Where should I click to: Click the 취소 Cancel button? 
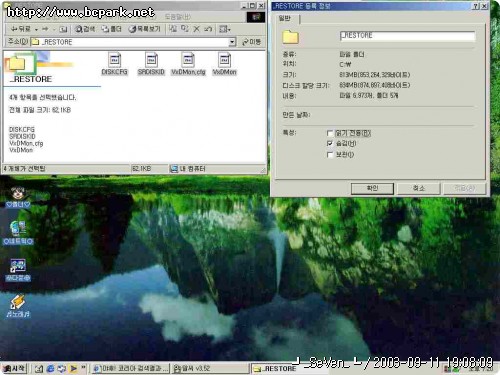tap(419, 188)
